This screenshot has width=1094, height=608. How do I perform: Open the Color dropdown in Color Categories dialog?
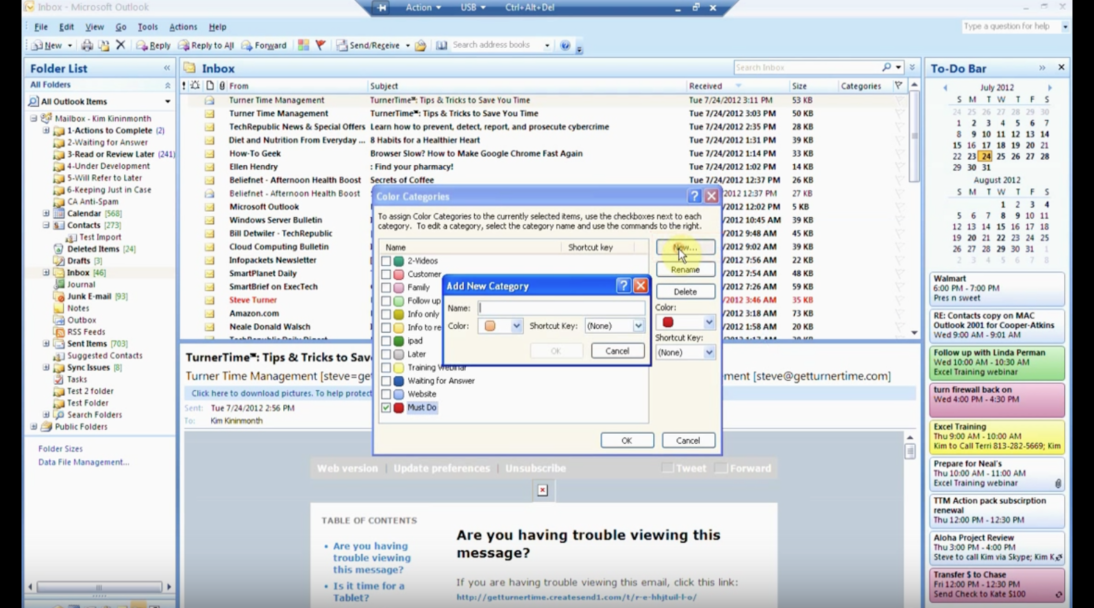(x=709, y=322)
